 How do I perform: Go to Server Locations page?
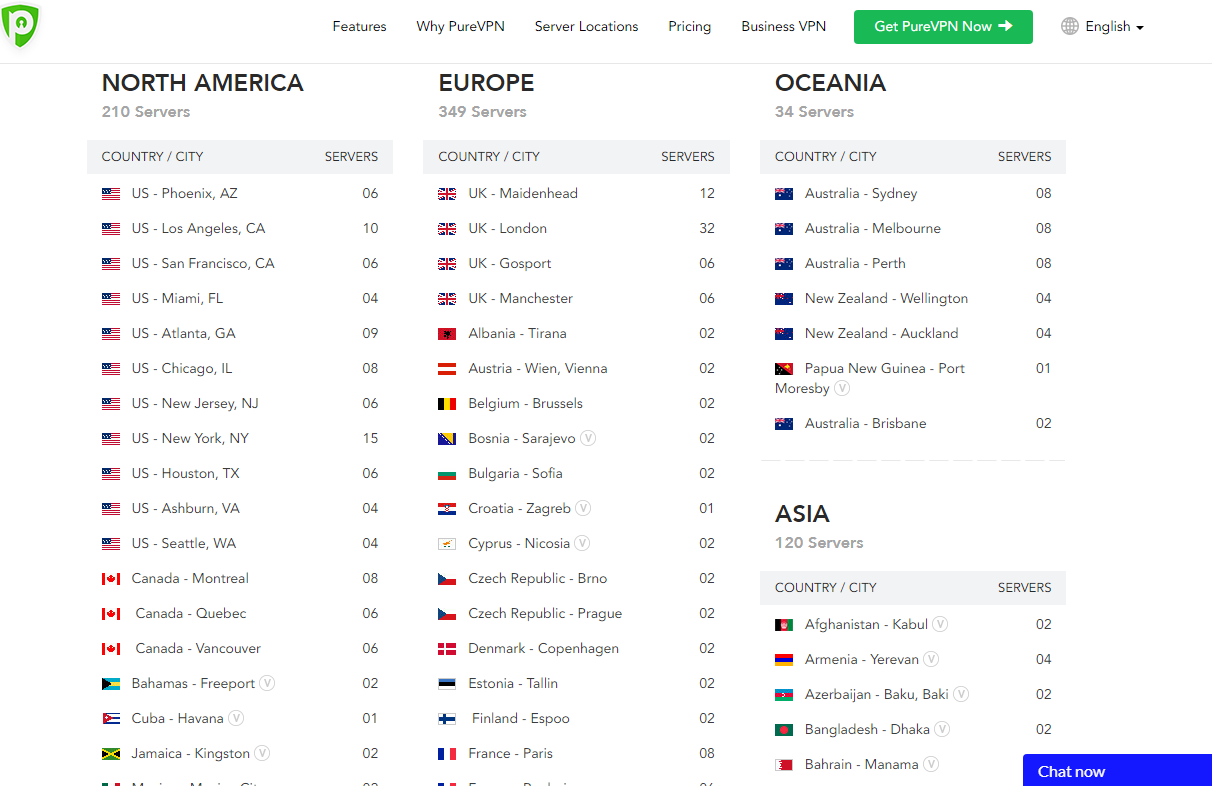click(x=587, y=27)
